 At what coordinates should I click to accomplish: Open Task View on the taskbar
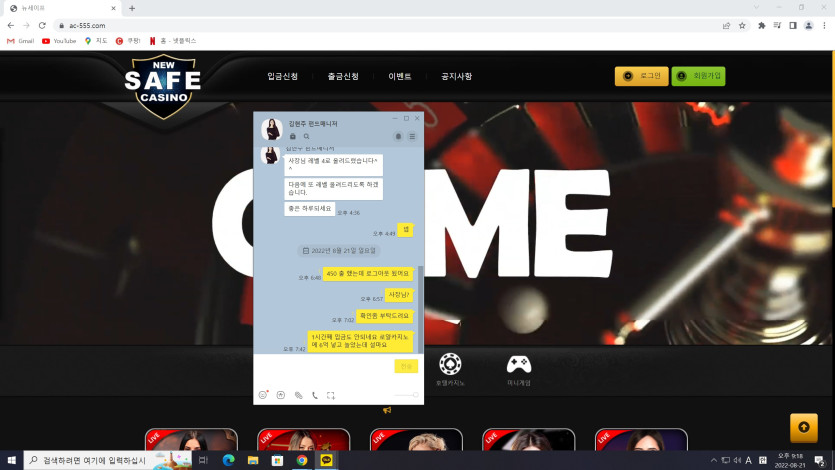tap(203, 460)
